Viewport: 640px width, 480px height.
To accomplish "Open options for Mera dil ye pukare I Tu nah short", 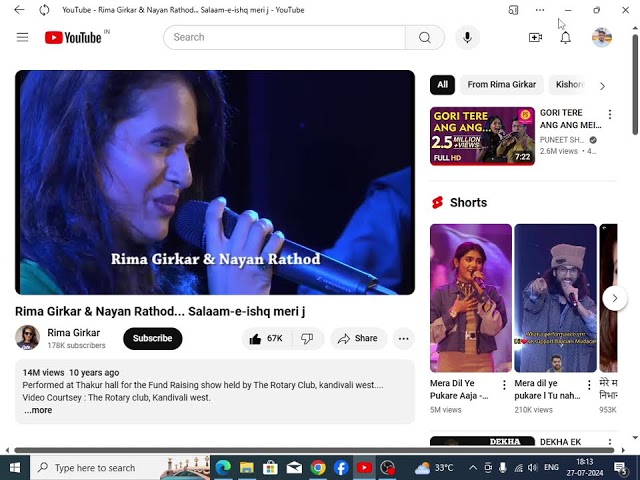I will (x=589, y=385).
